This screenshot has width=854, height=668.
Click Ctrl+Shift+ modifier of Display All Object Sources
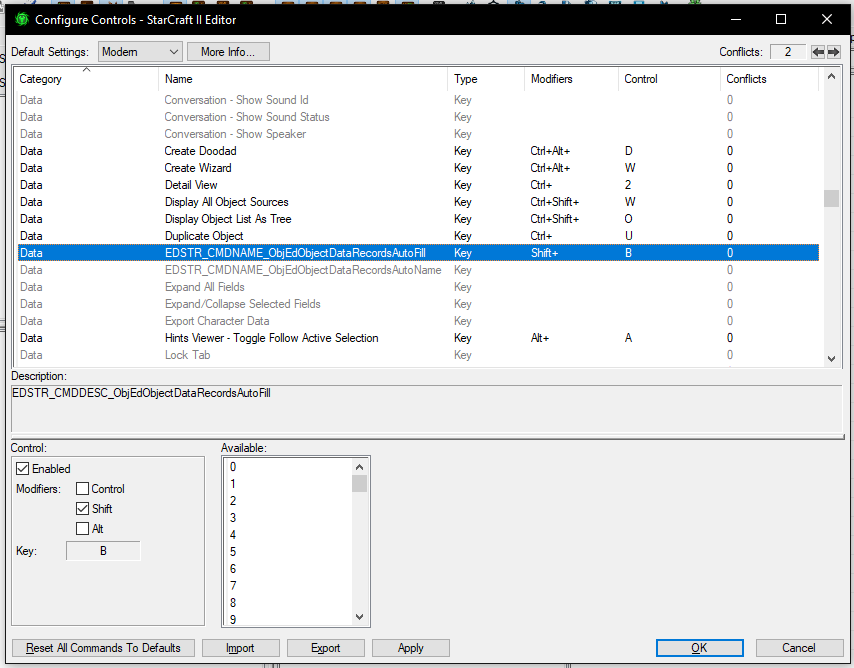[x=554, y=202]
